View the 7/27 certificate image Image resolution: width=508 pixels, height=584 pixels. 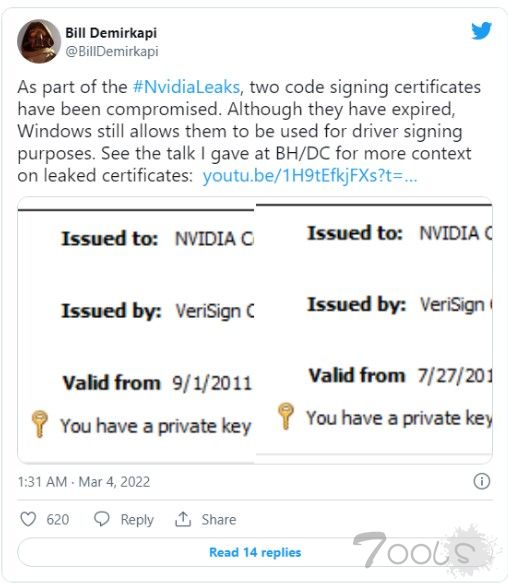point(374,329)
